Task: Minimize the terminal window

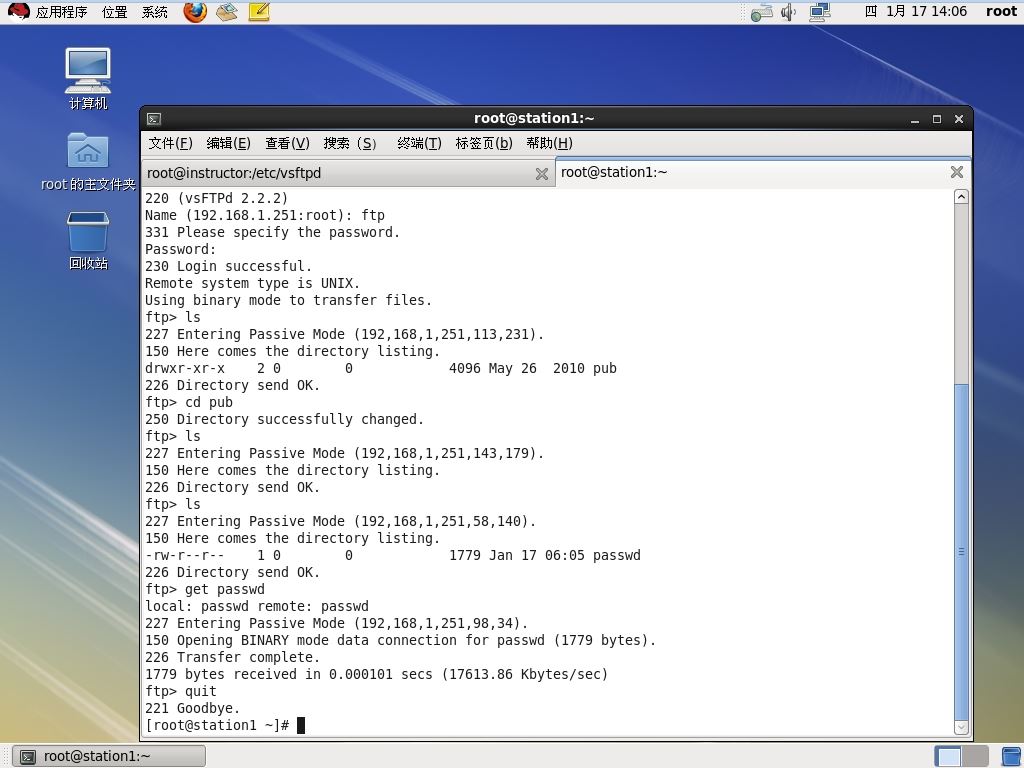Action: 915,119
